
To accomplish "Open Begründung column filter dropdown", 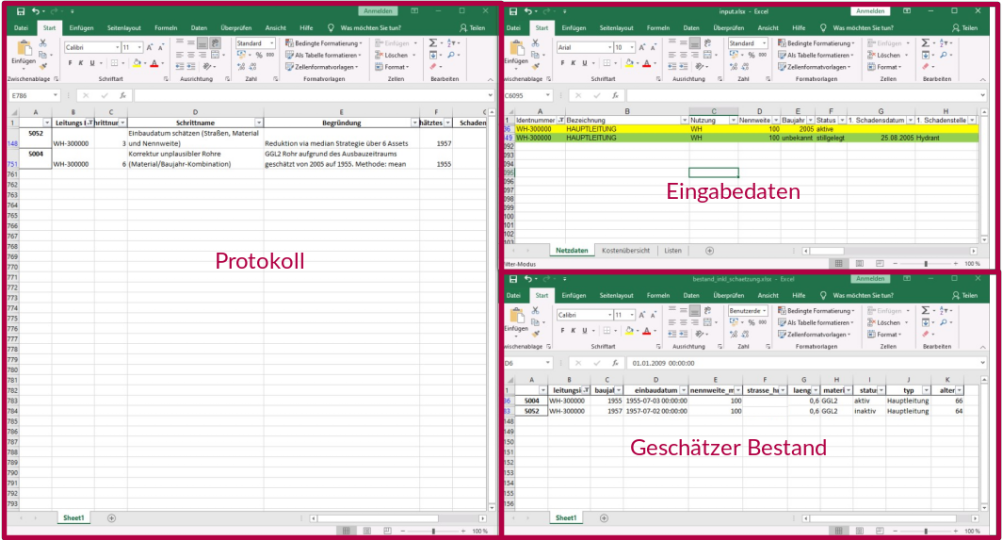I will tap(415, 123).
